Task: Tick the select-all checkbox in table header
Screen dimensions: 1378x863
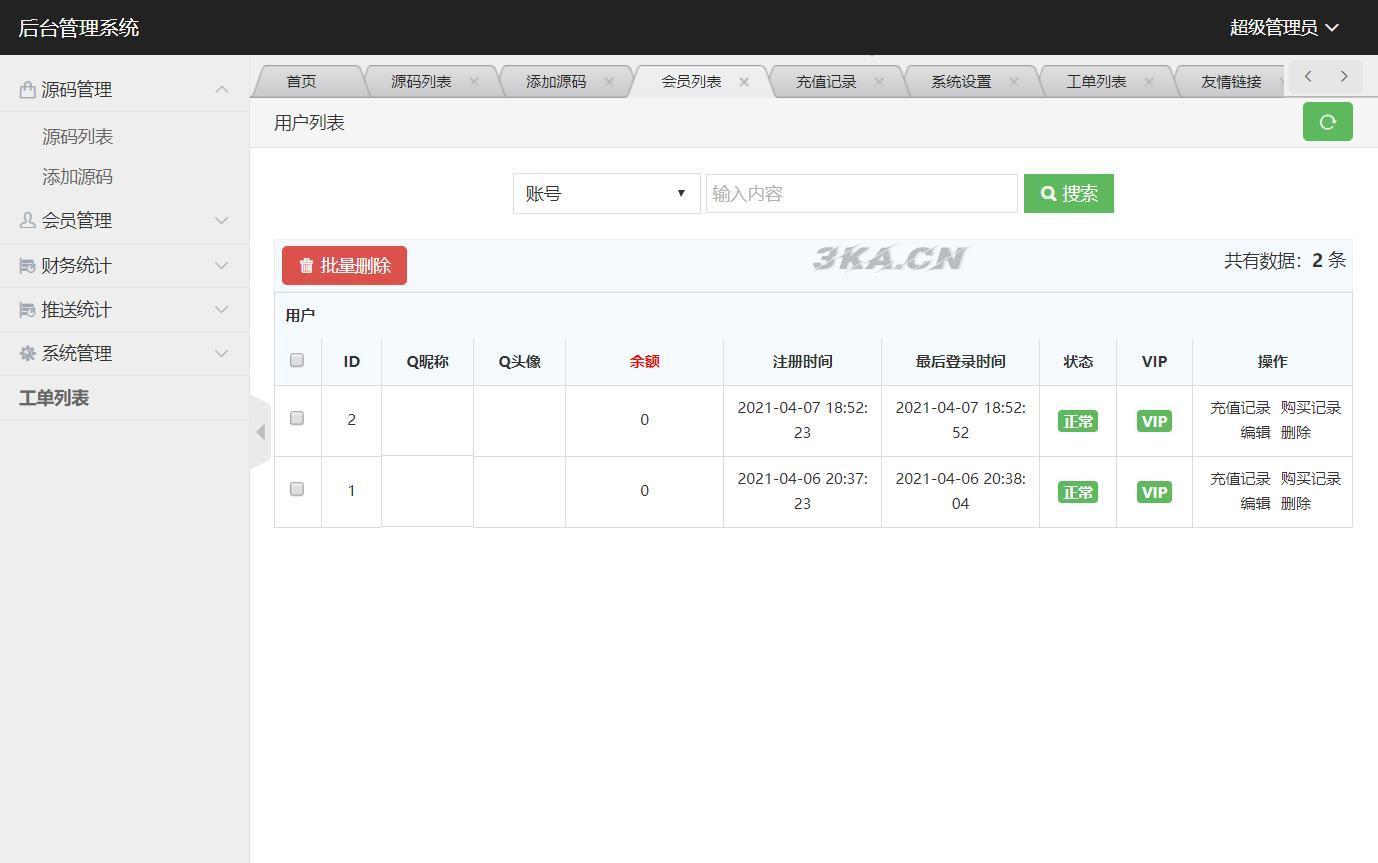Action: [x=297, y=360]
